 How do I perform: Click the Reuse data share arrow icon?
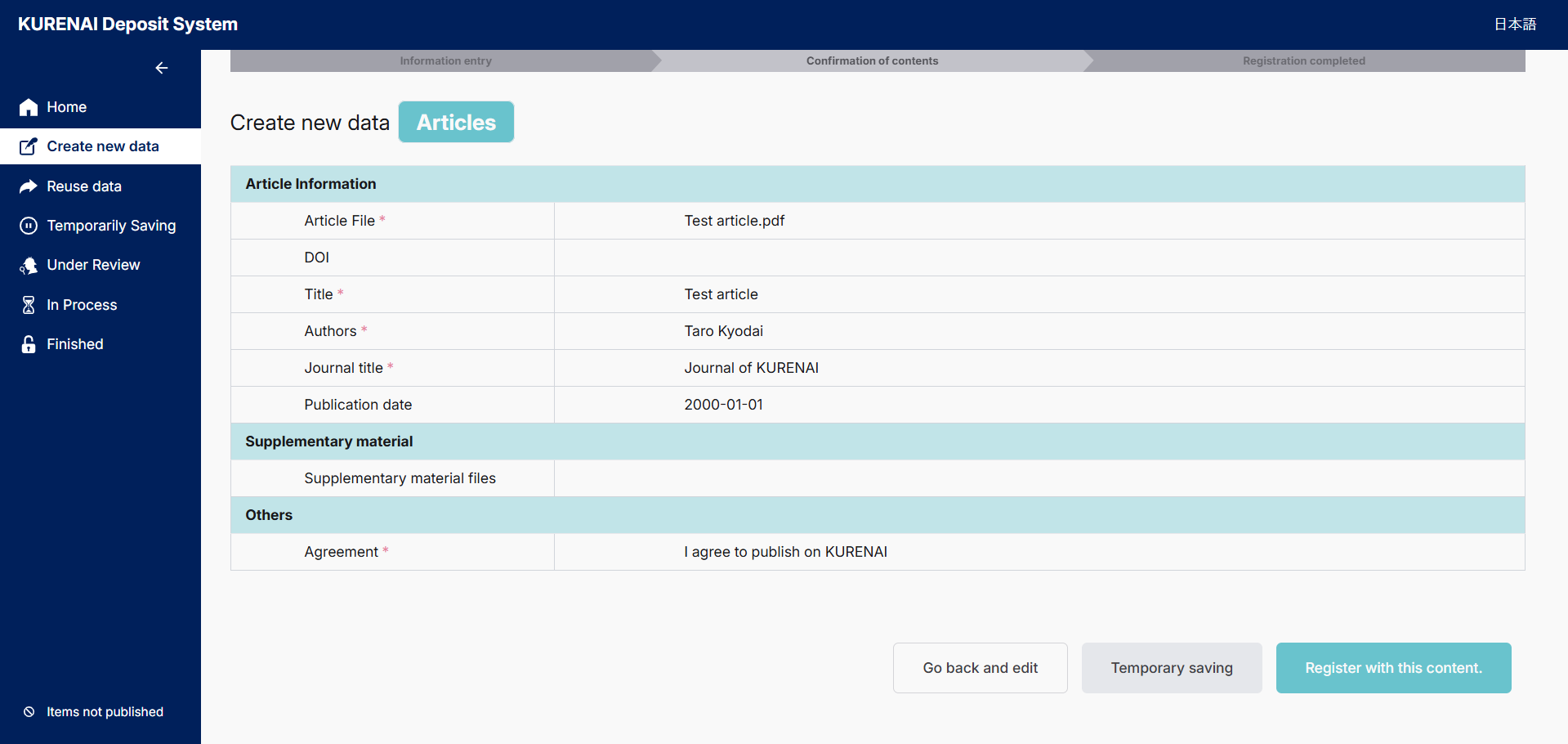[29, 186]
